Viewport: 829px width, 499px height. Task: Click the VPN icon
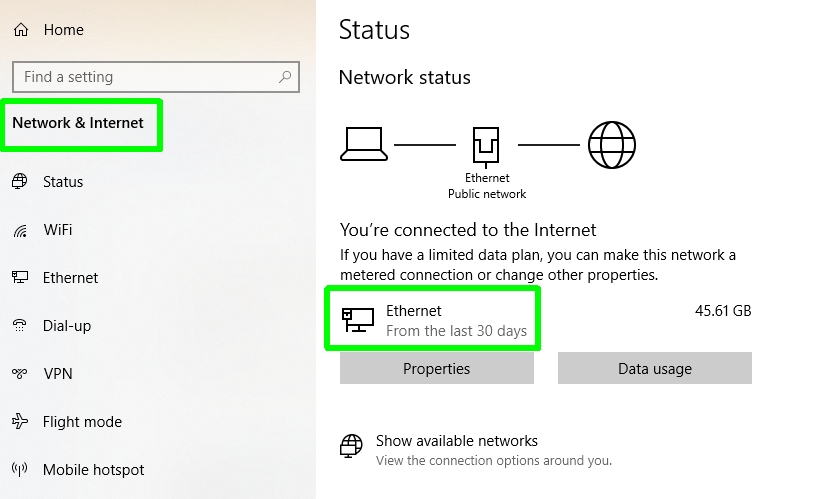point(19,374)
